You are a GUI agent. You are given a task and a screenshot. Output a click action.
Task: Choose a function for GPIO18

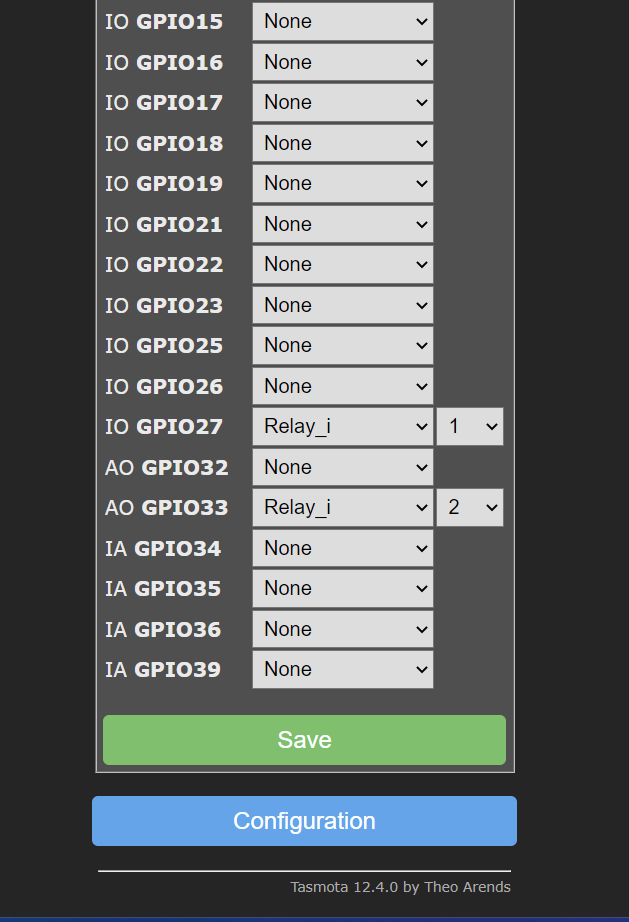pyautogui.click(x=342, y=143)
